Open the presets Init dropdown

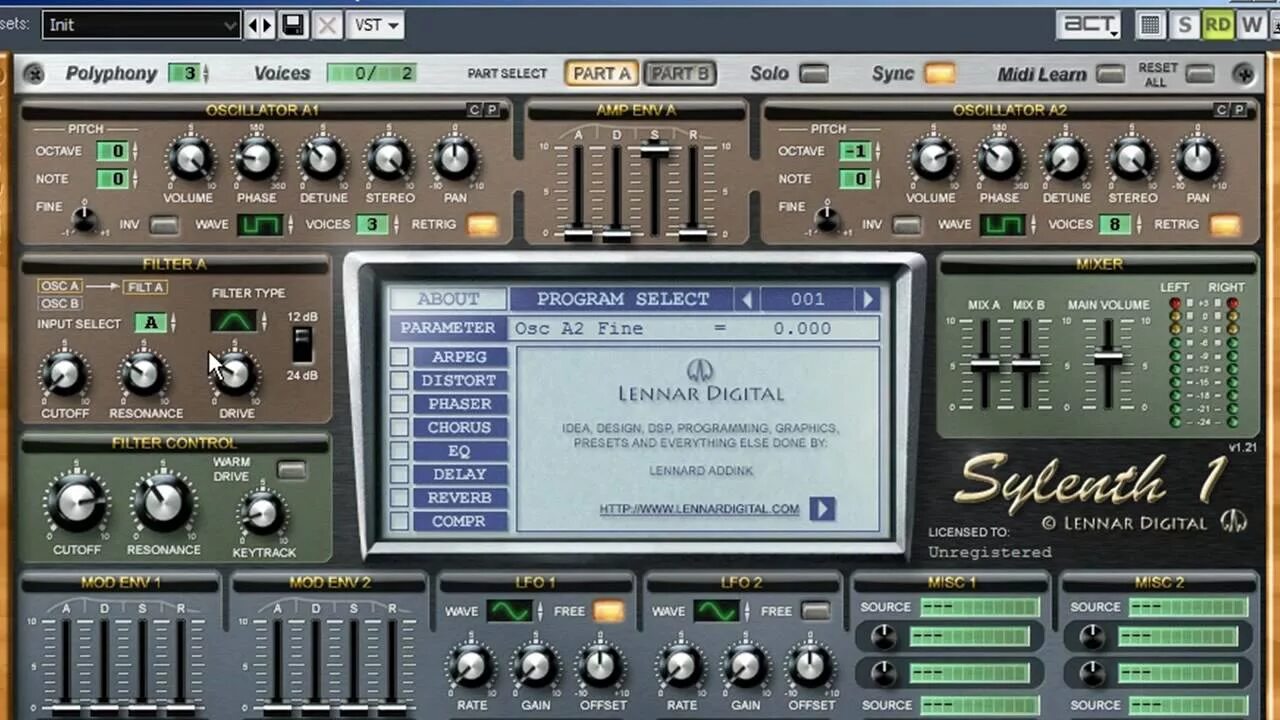141,25
